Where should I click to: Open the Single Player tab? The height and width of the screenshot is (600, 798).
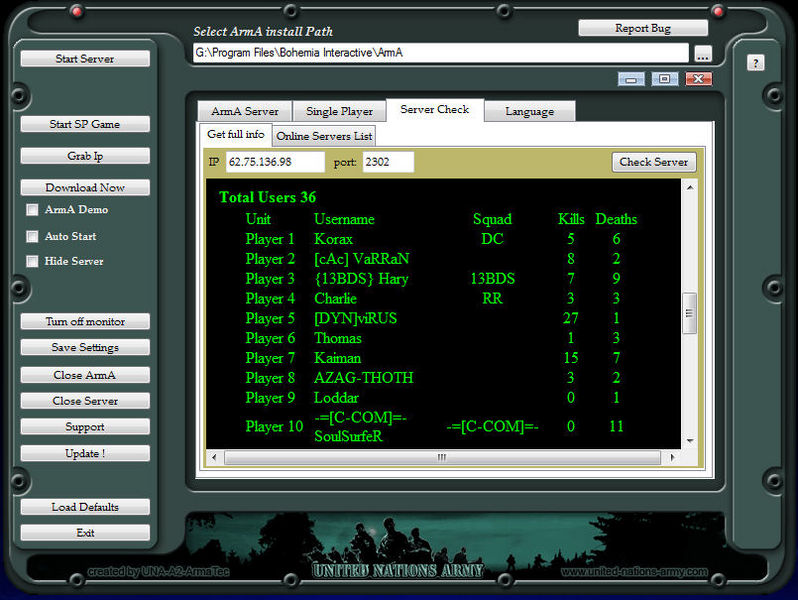coord(339,111)
